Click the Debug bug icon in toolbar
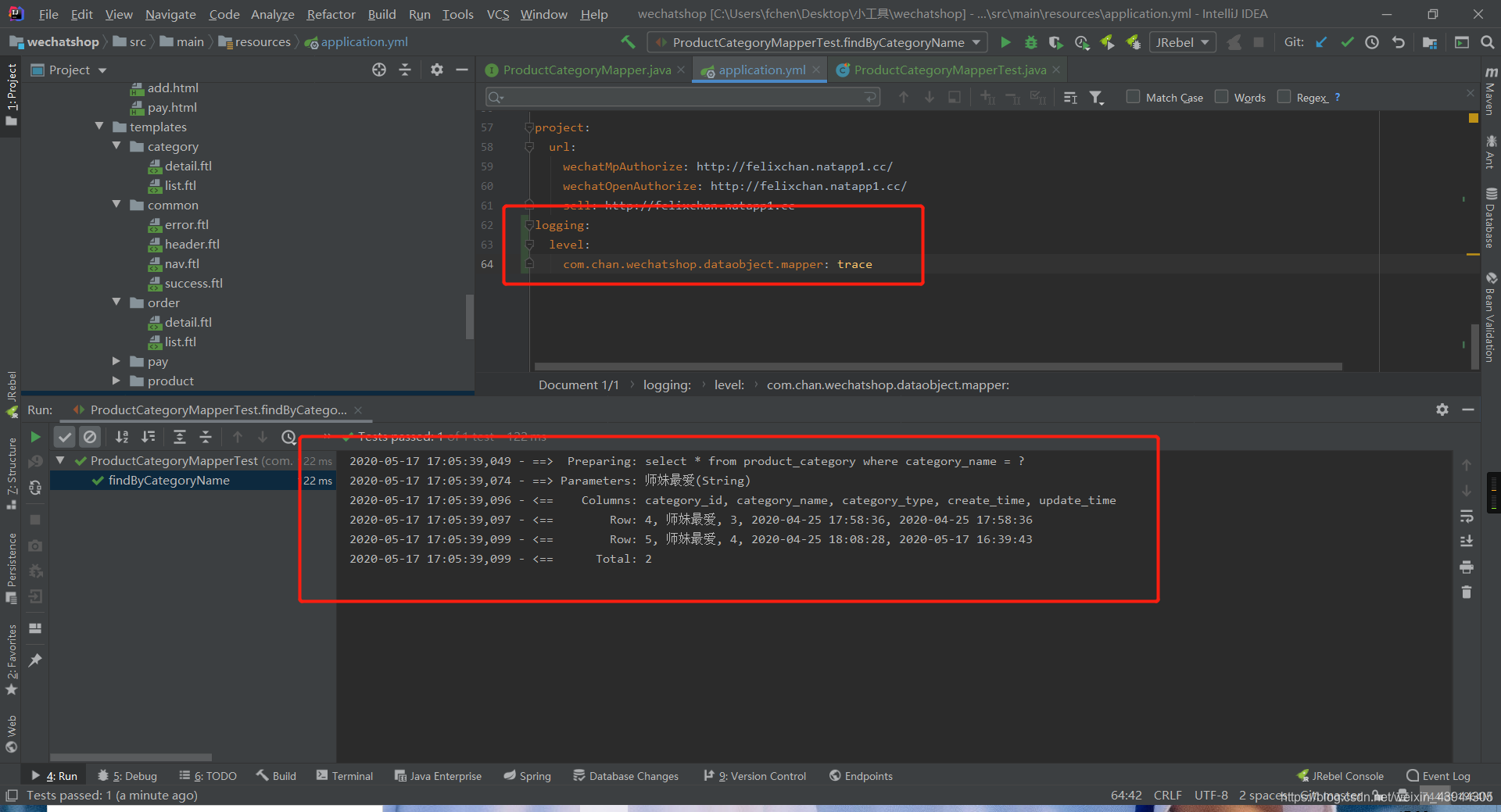Viewport: 1501px width, 812px height. click(1031, 42)
